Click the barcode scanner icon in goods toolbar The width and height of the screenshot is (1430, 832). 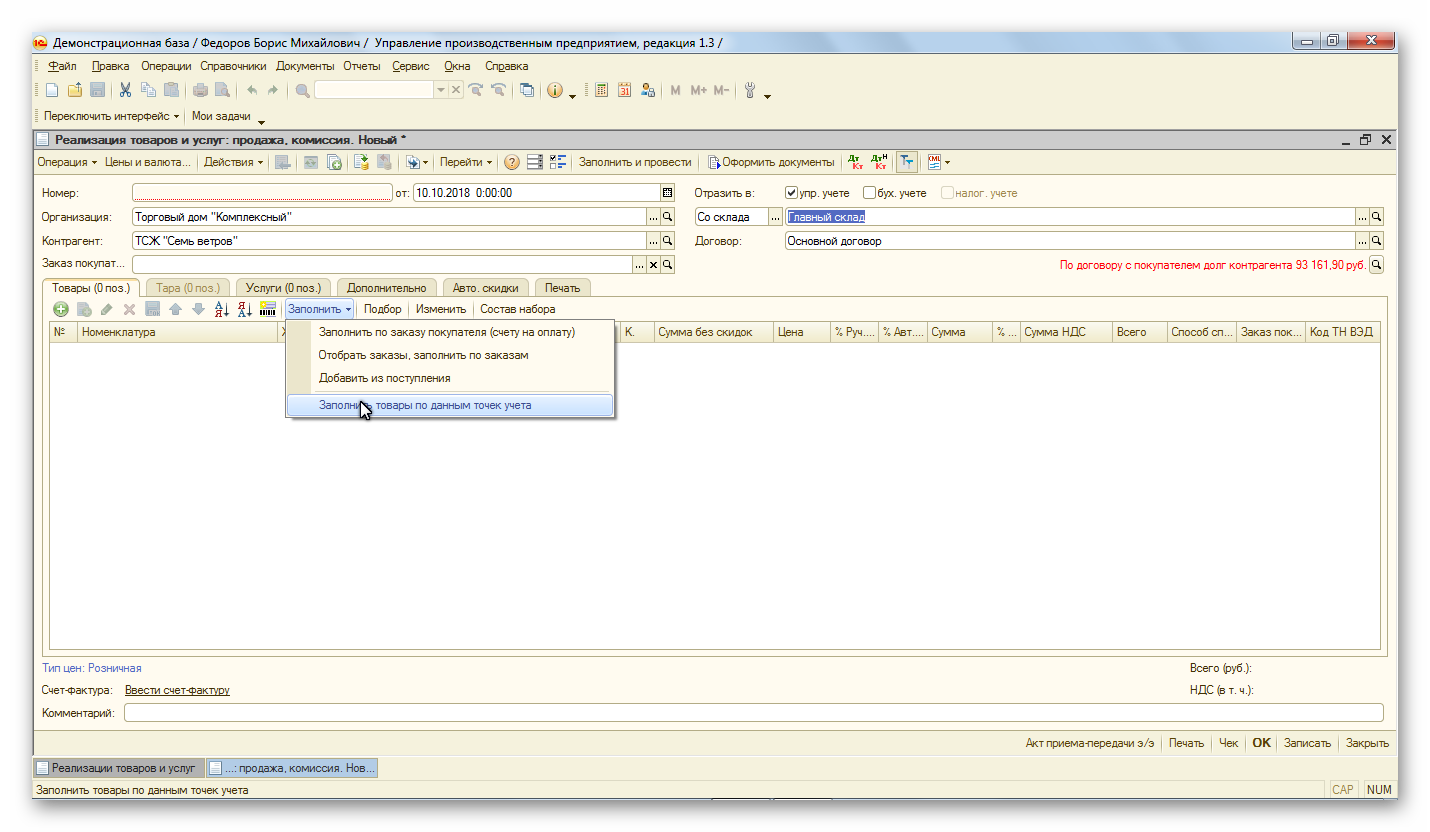pyautogui.click(x=268, y=310)
